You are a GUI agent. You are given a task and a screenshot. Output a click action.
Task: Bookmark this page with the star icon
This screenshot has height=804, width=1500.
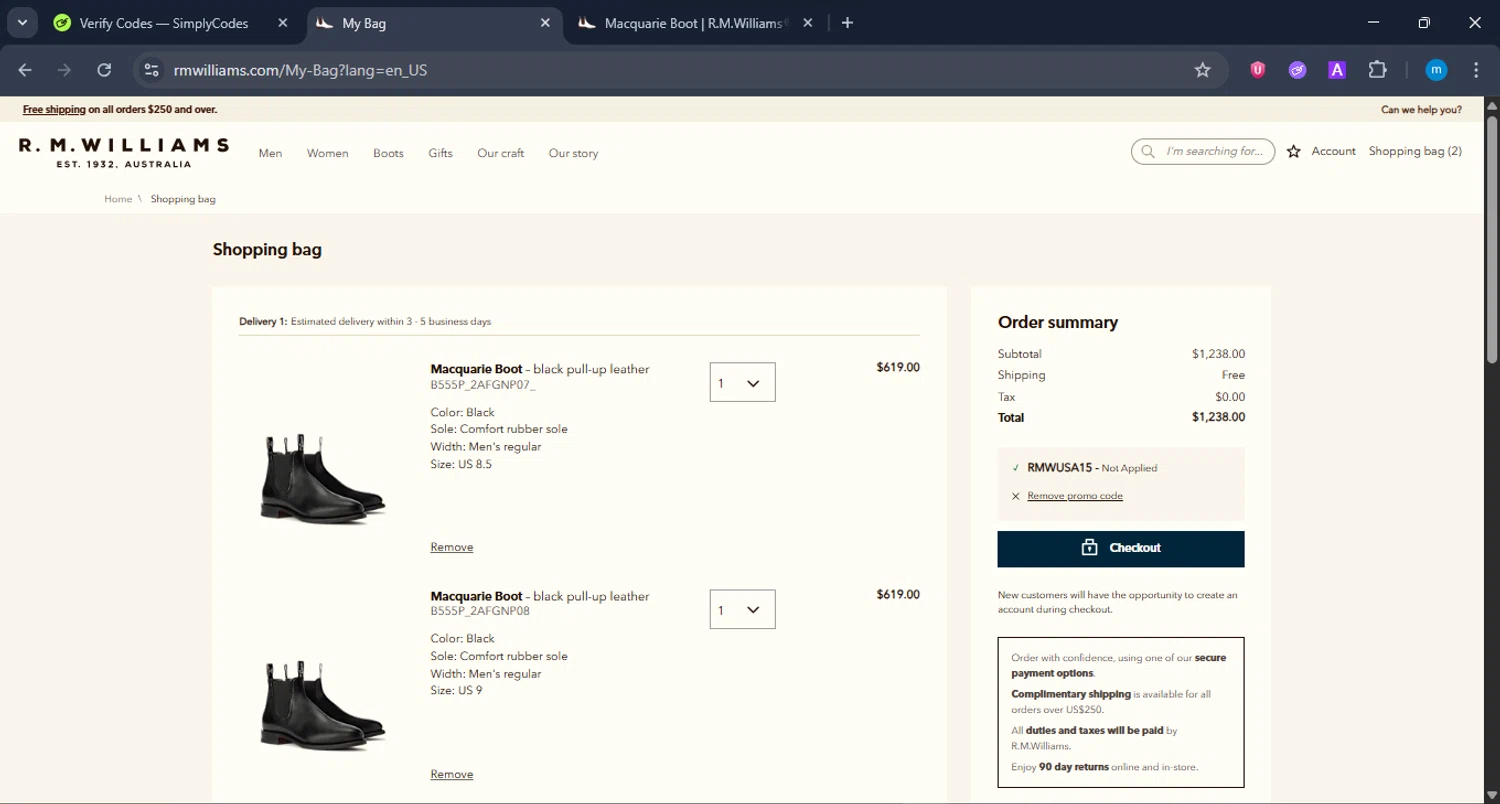1203,70
